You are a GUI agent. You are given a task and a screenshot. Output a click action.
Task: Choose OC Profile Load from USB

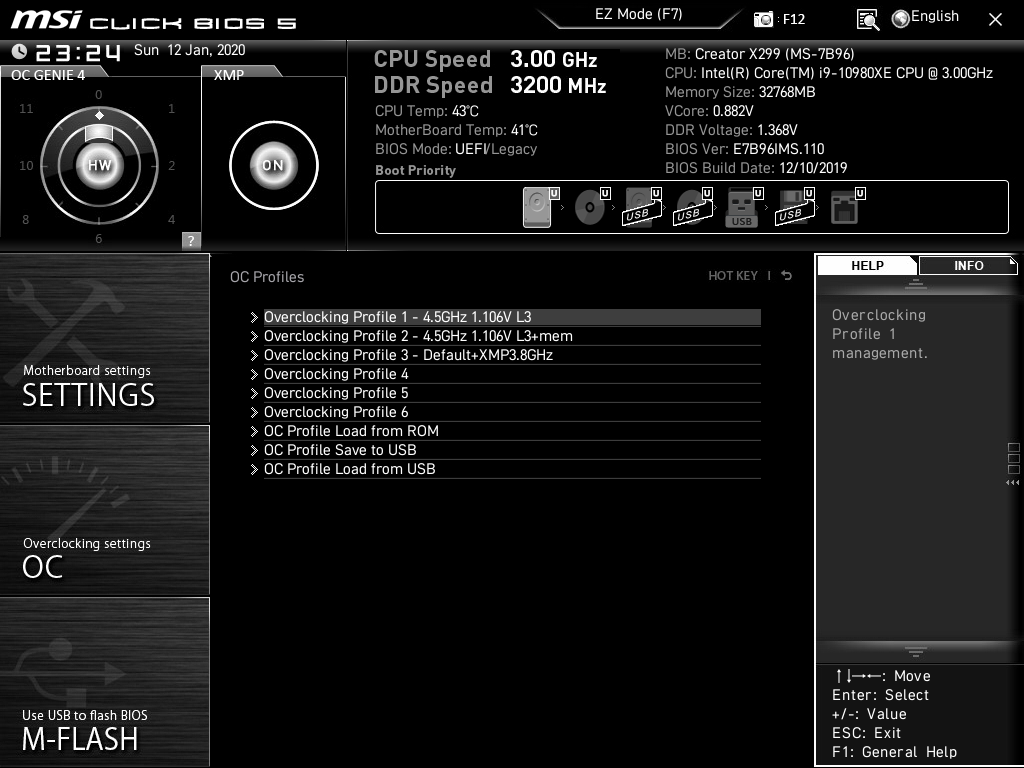click(512, 468)
